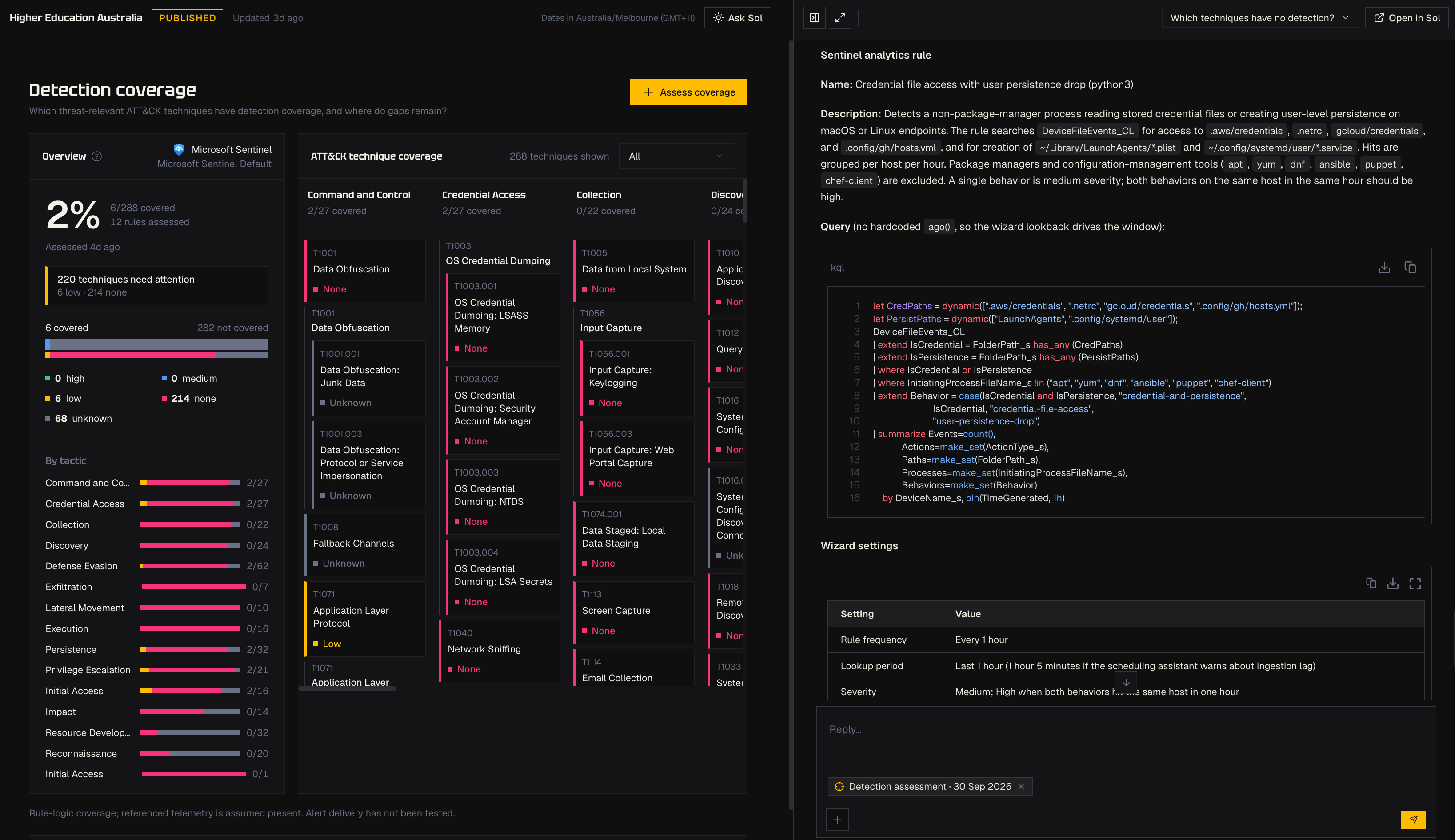Expand chat panel to full screen
Image resolution: width=1455 pixels, height=840 pixels.
click(840, 18)
